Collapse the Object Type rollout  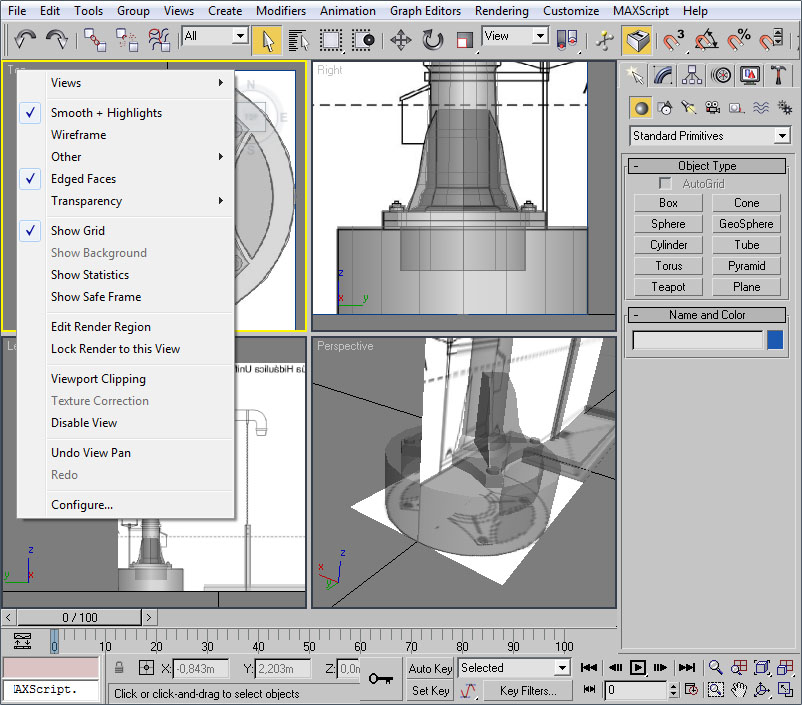pos(707,166)
